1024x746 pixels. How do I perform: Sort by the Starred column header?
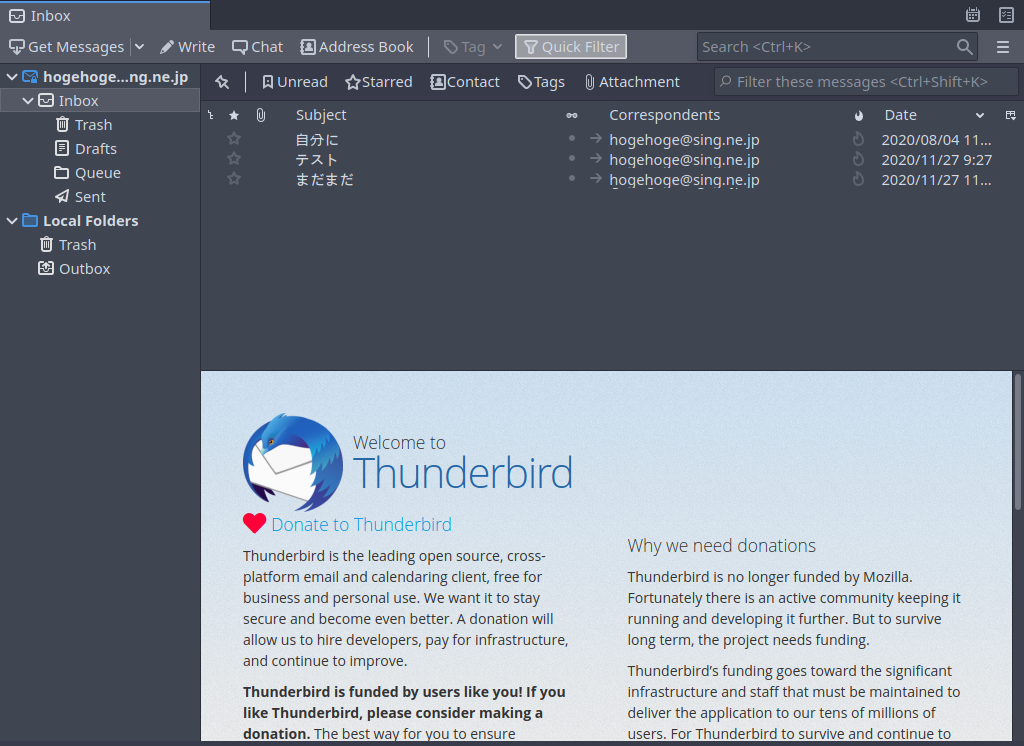pos(234,116)
